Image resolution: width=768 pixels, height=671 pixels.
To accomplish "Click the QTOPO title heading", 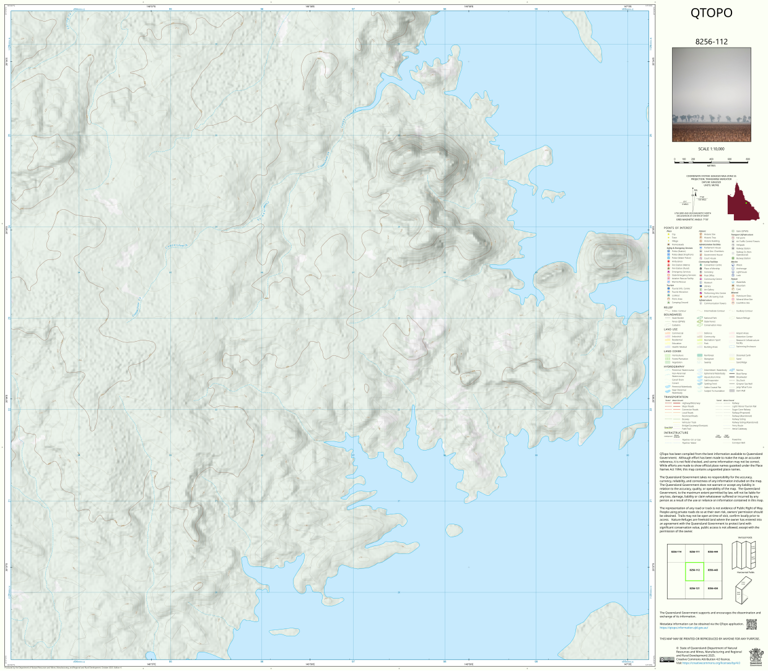I will point(711,13).
